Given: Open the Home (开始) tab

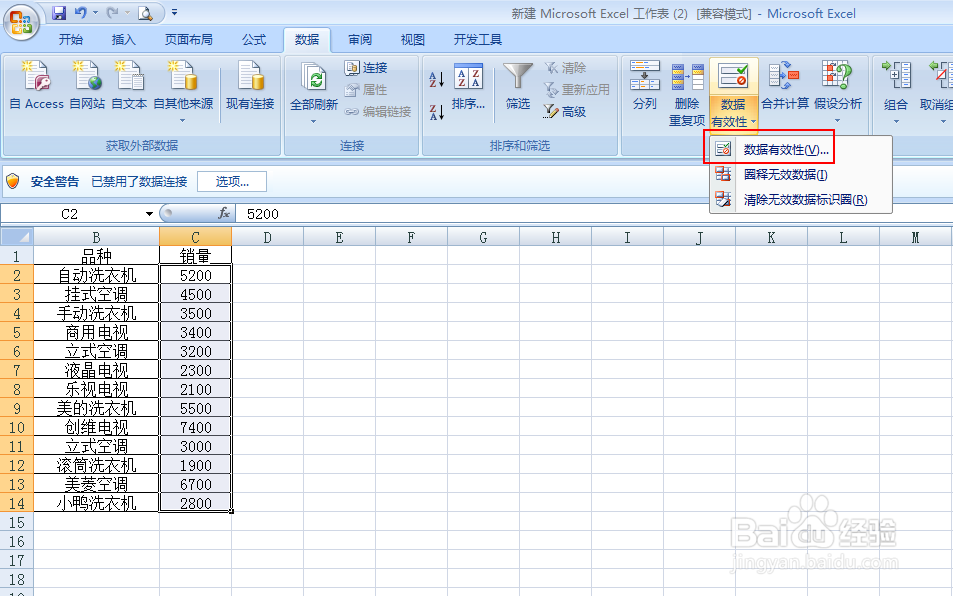Looking at the screenshot, I should click(x=71, y=39).
